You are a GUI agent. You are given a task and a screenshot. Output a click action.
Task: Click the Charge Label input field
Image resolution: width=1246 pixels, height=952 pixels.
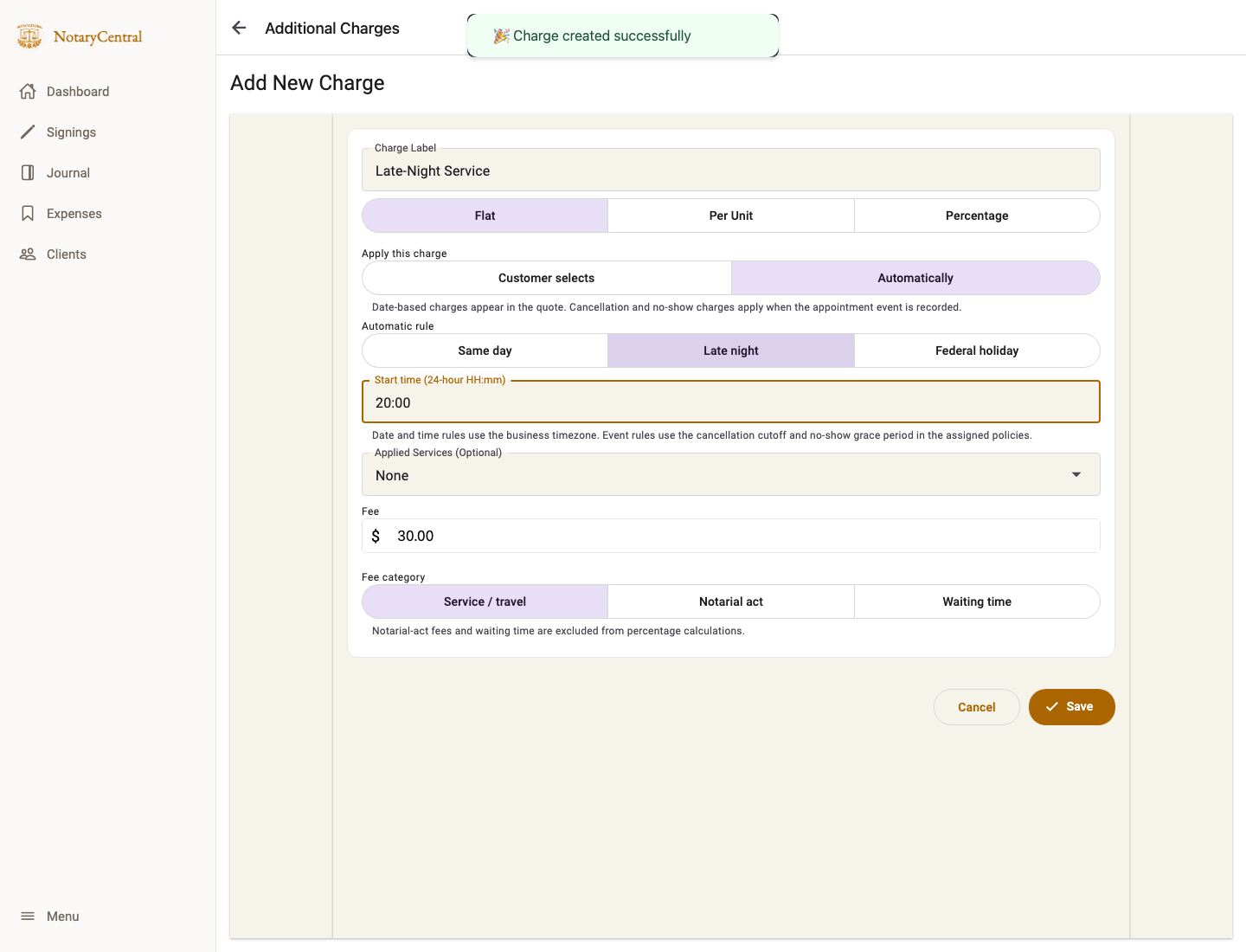[731, 170]
